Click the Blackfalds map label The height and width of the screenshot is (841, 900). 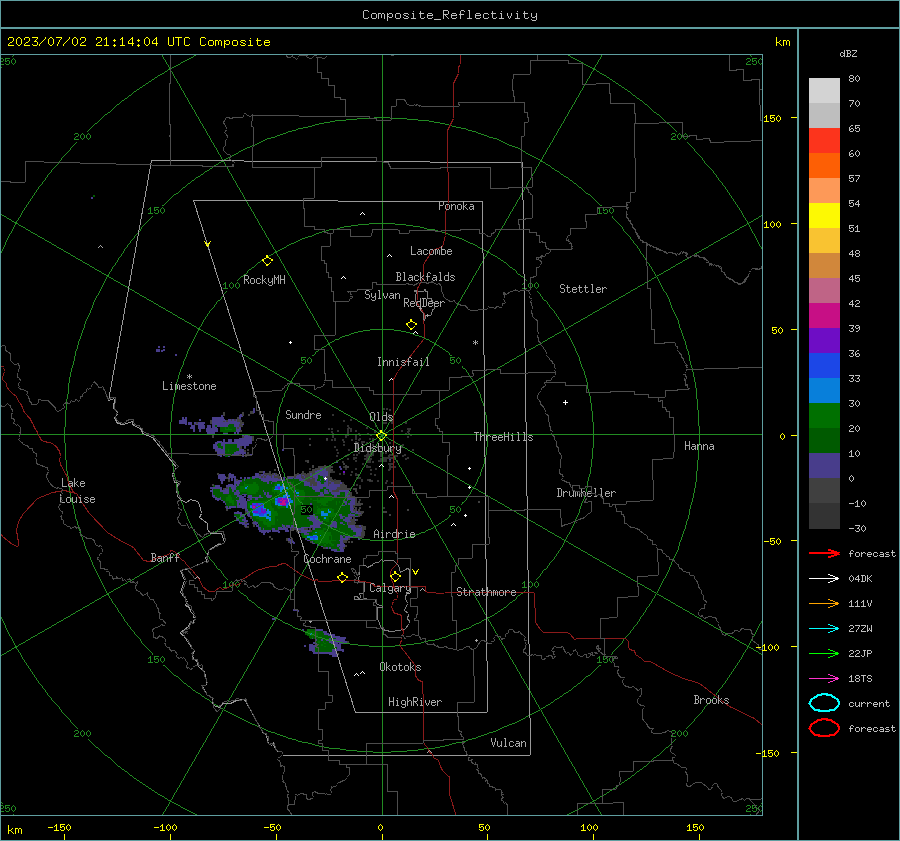tap(425, 277)
